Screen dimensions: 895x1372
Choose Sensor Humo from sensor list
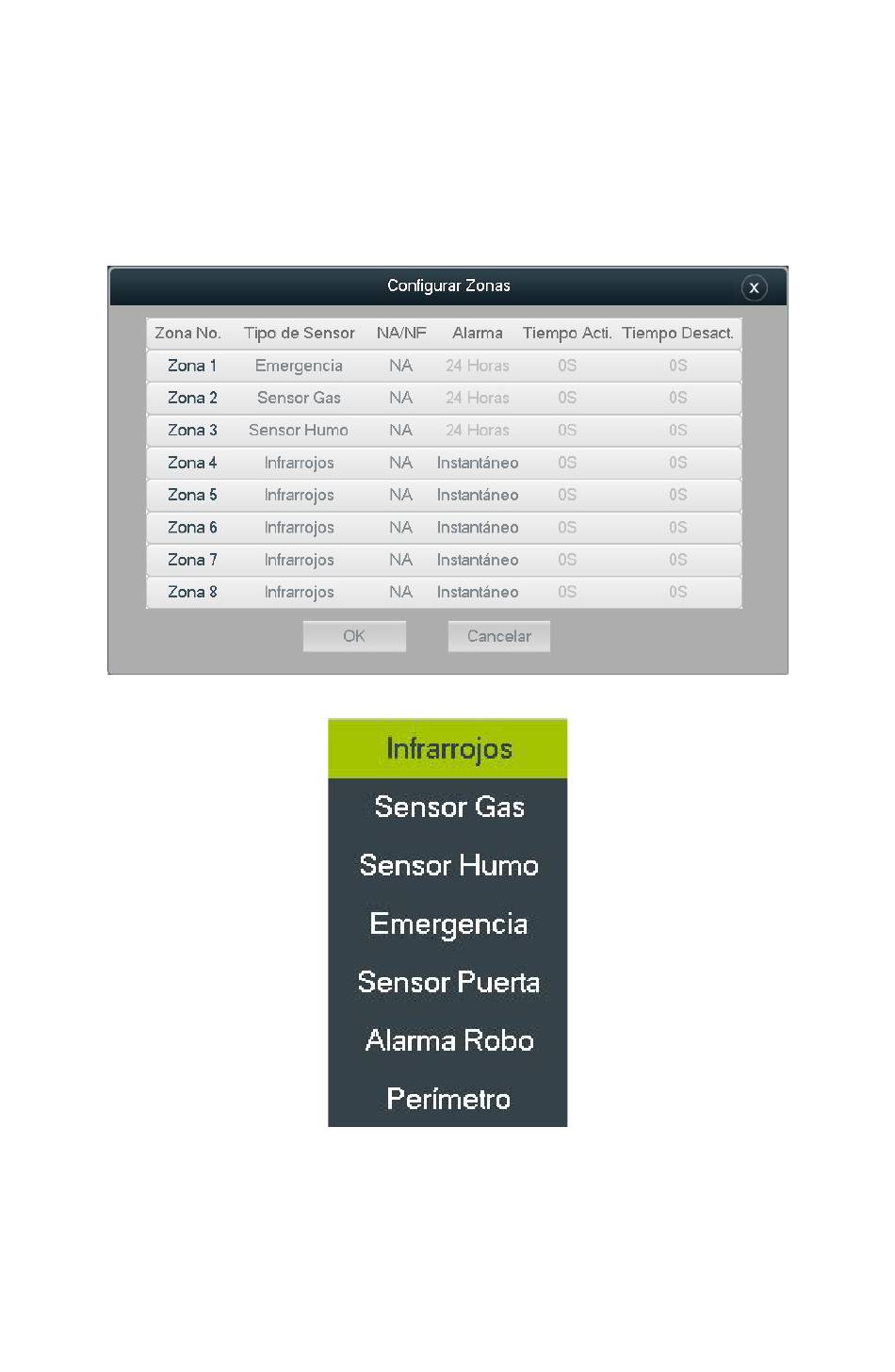pos(447,866)
